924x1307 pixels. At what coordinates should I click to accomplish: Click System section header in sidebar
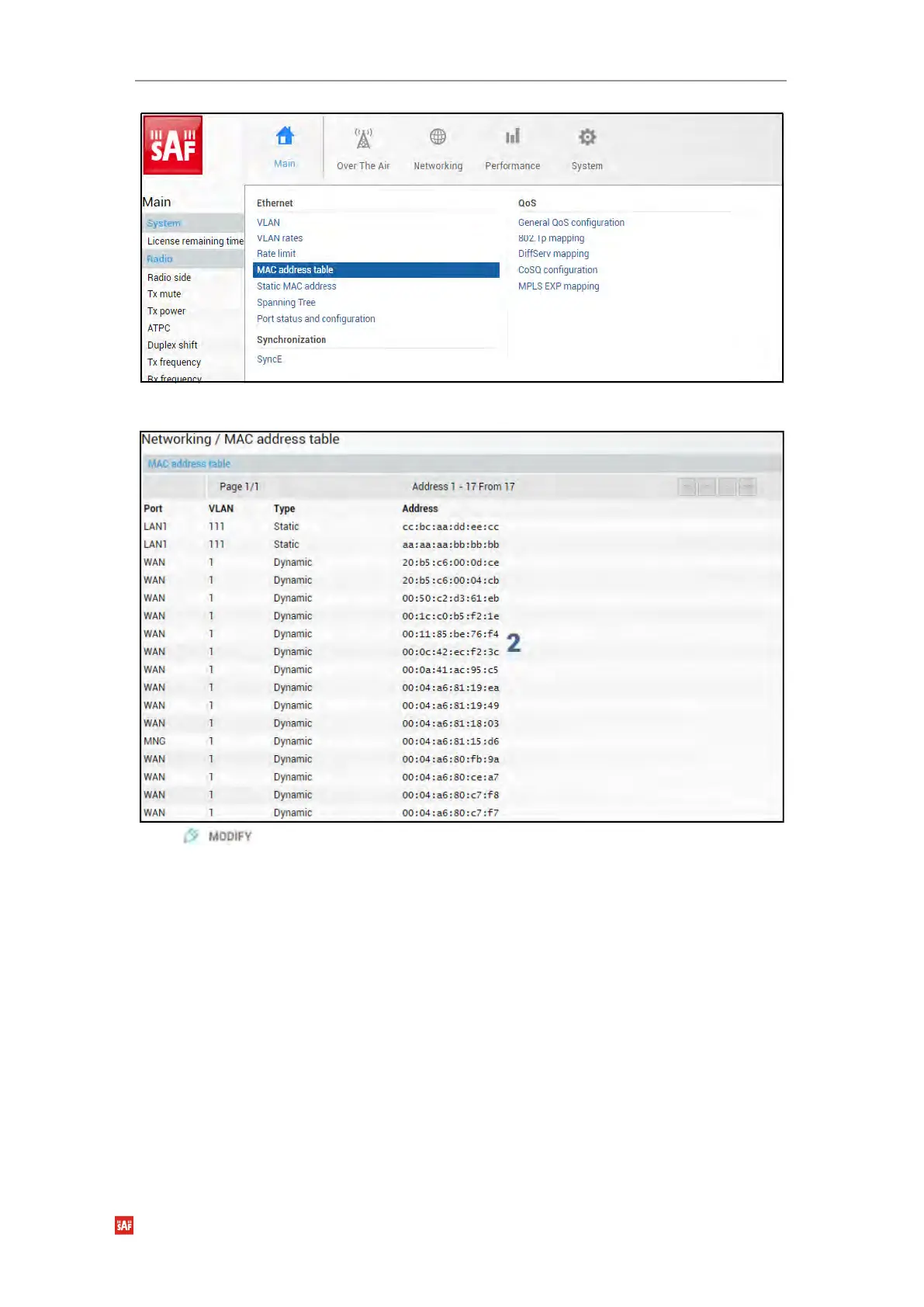[x=193, y=223]
